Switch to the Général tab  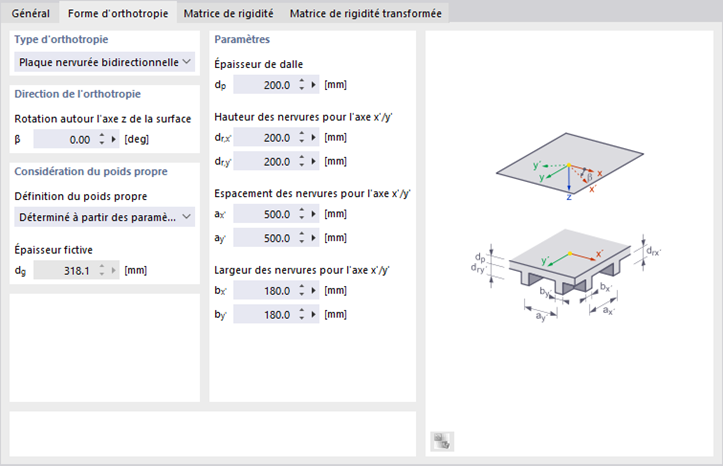tap(30, 13)
